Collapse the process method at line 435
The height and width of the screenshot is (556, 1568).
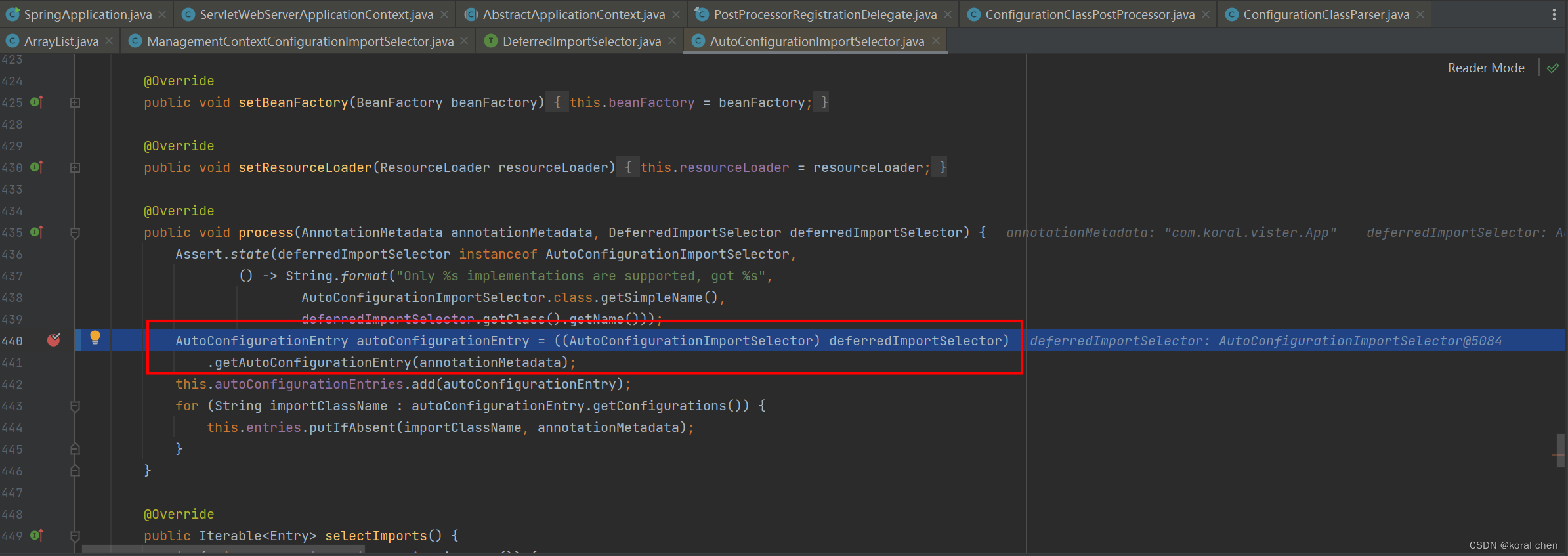pyautogui.click(x=75, y=233)
